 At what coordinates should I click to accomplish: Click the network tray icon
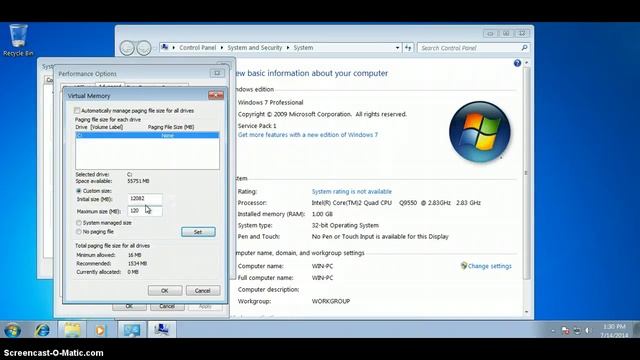click(x=577, y=331)
